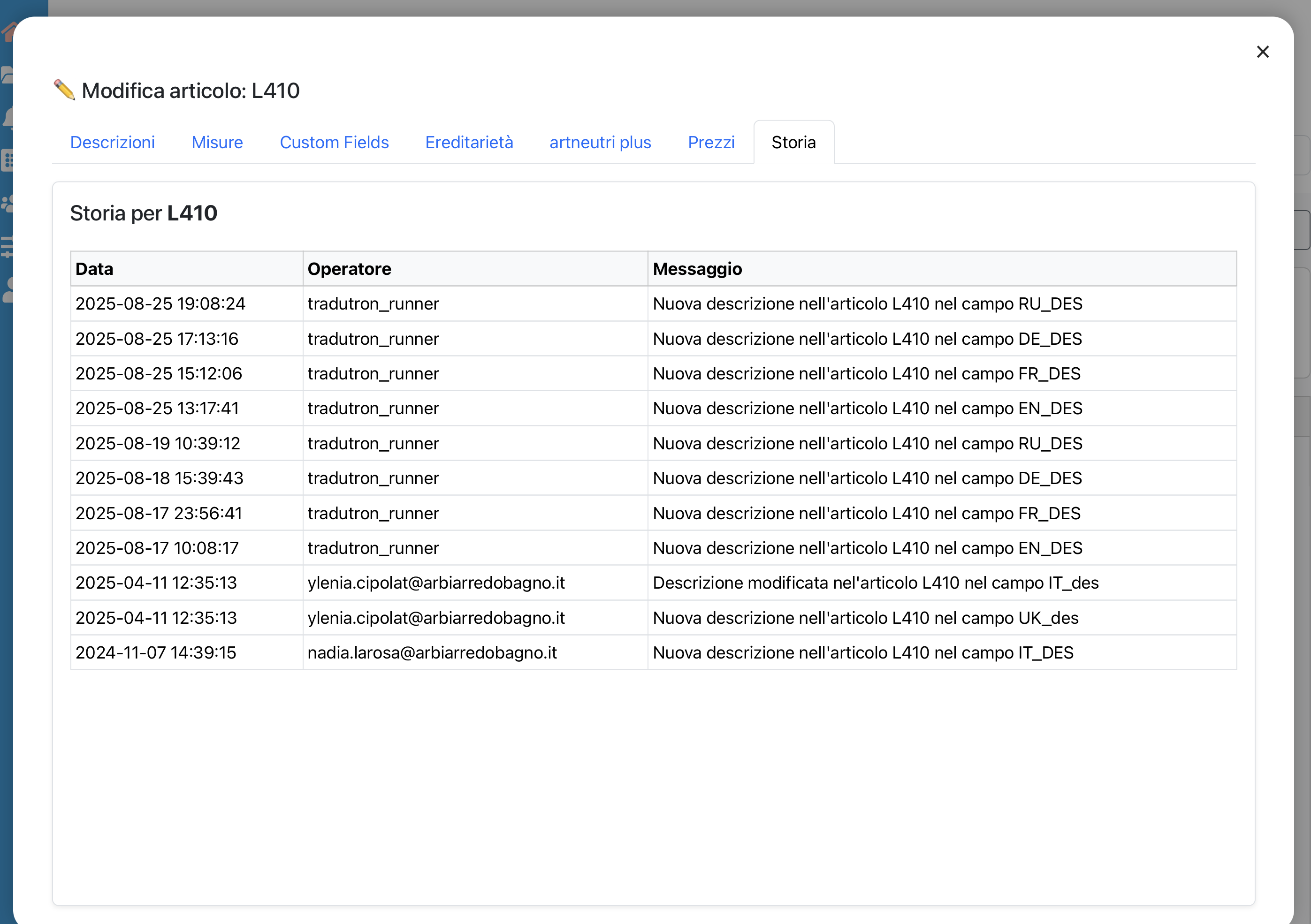This screenshot has height=924, width=1311.
Task: Click the home icon in sidebar
Action: pyautogui.click(x=7, y=31)
